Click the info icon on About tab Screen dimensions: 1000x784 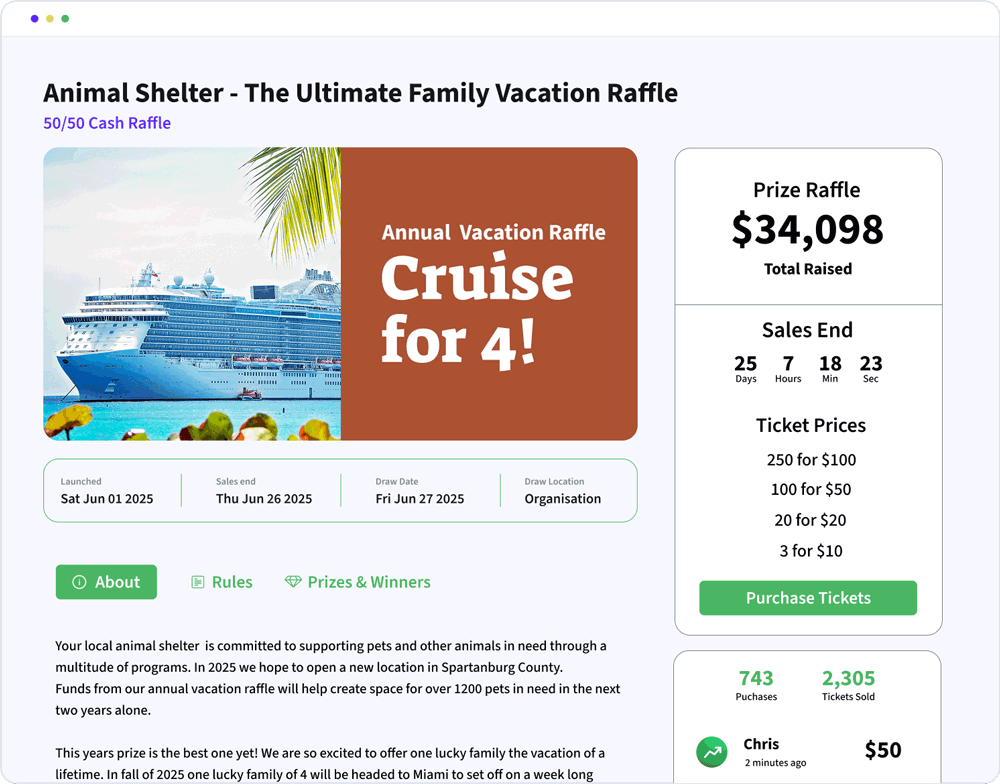[x=79, y=582]
